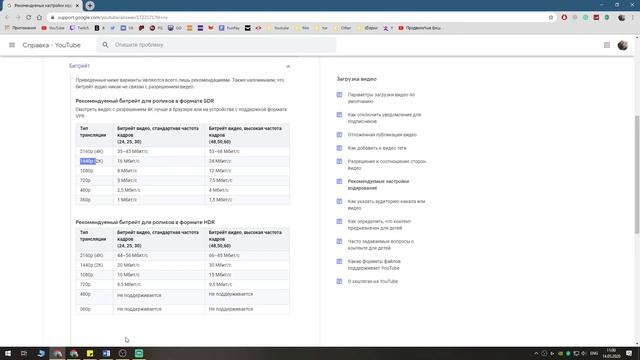640x360 pixels.
Task: Click the taskbar clock and date
Action: [611, 353]
